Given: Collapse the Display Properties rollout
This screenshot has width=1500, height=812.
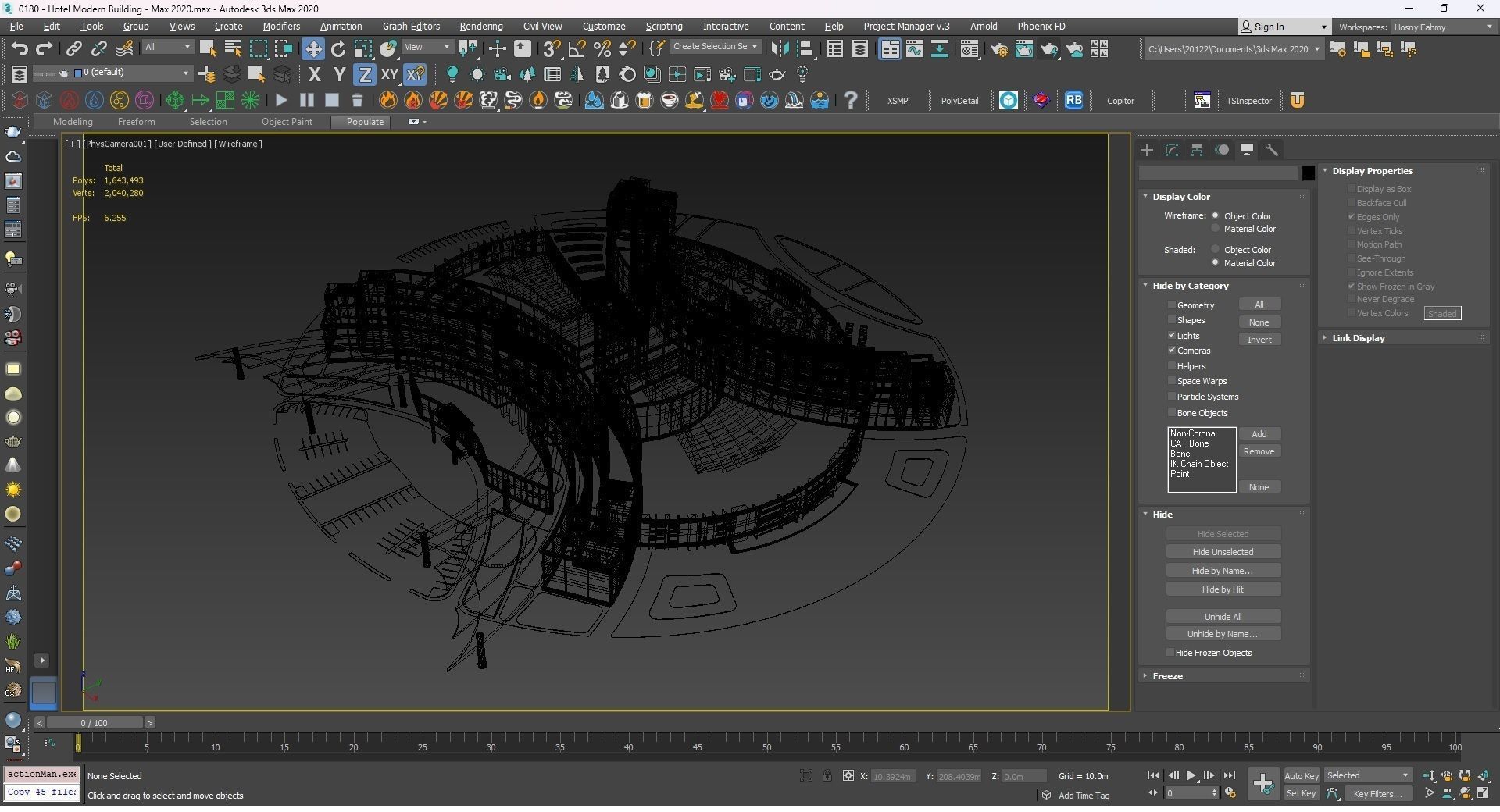Looking at the screenshot, I should point(1372,170).
